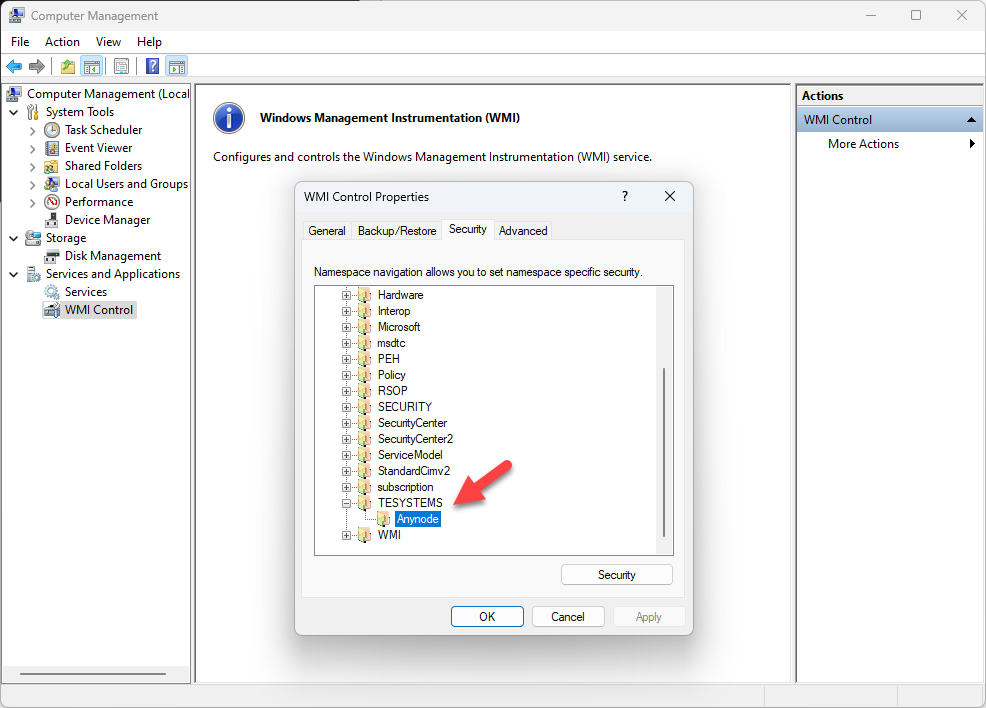Select the WMI Control icon in the tree
This screenshot has width=986, height=708.
(x=51, y=309)
